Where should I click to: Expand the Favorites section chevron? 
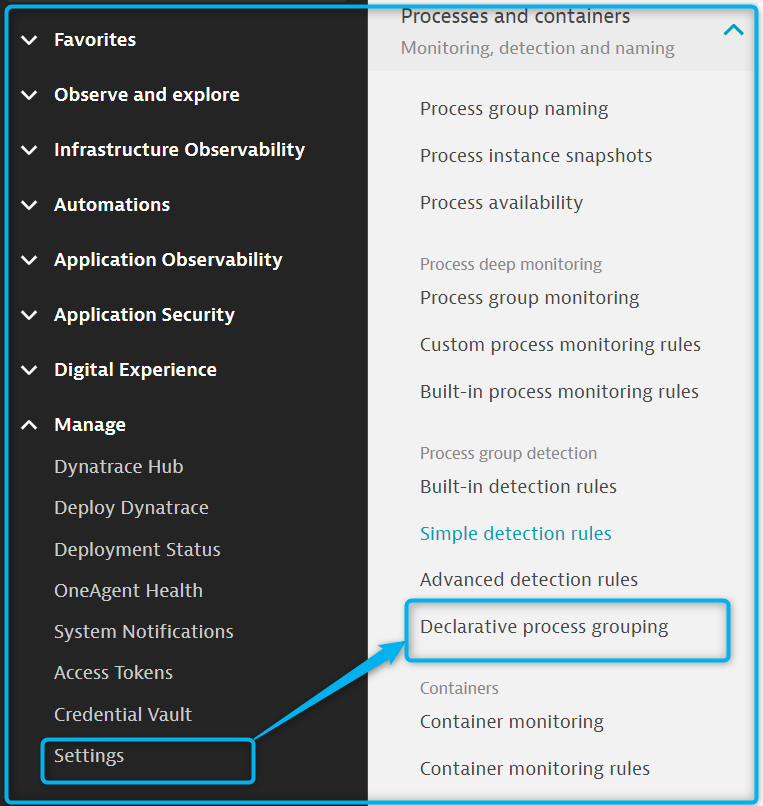coord(29,40)
